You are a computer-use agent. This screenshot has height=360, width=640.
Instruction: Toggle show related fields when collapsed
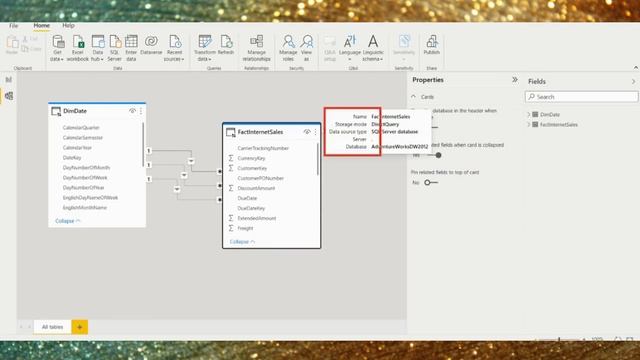click(434, 155)
